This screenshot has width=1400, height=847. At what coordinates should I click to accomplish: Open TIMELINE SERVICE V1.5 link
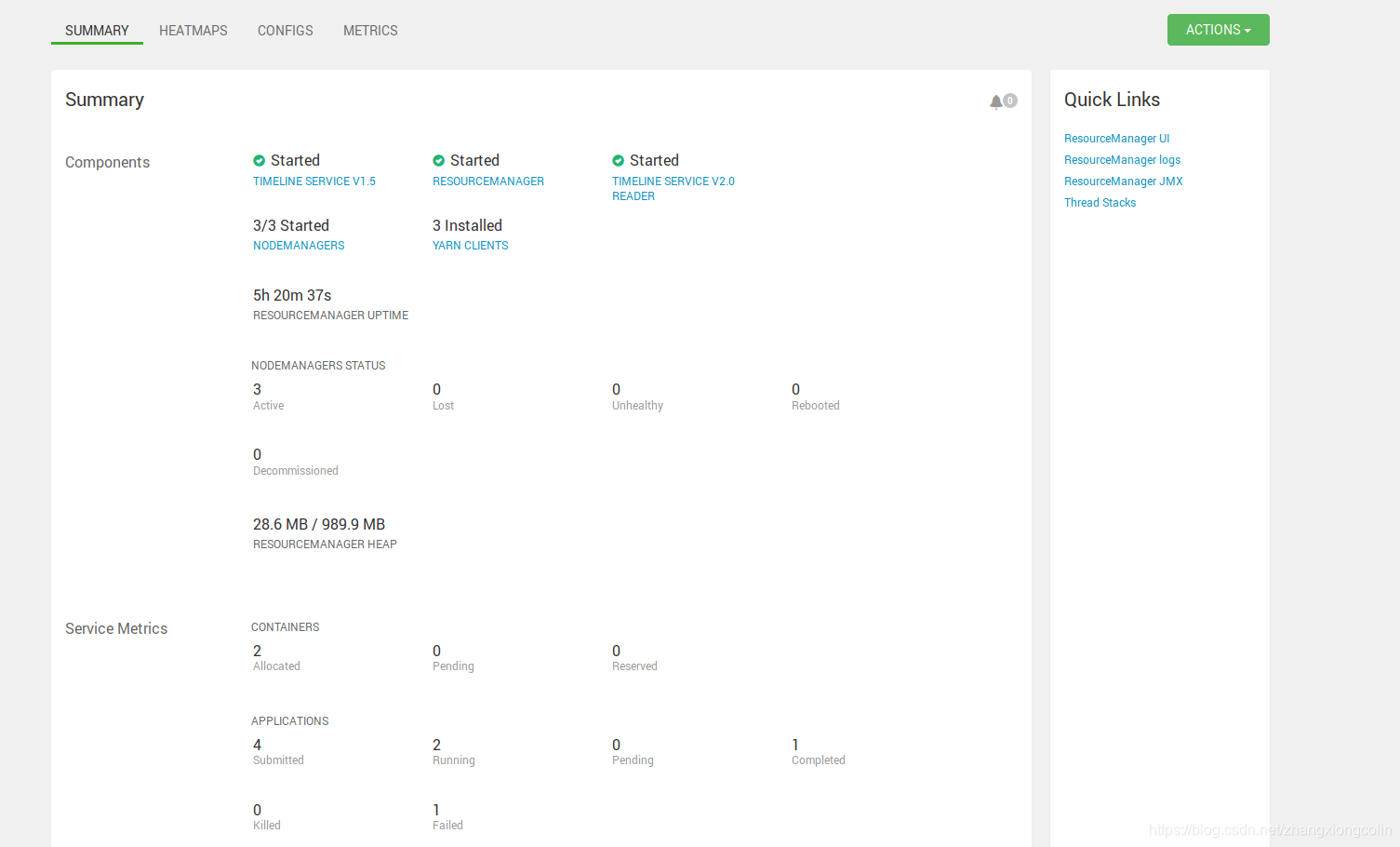pyautogui.click(x=314, y=181)
